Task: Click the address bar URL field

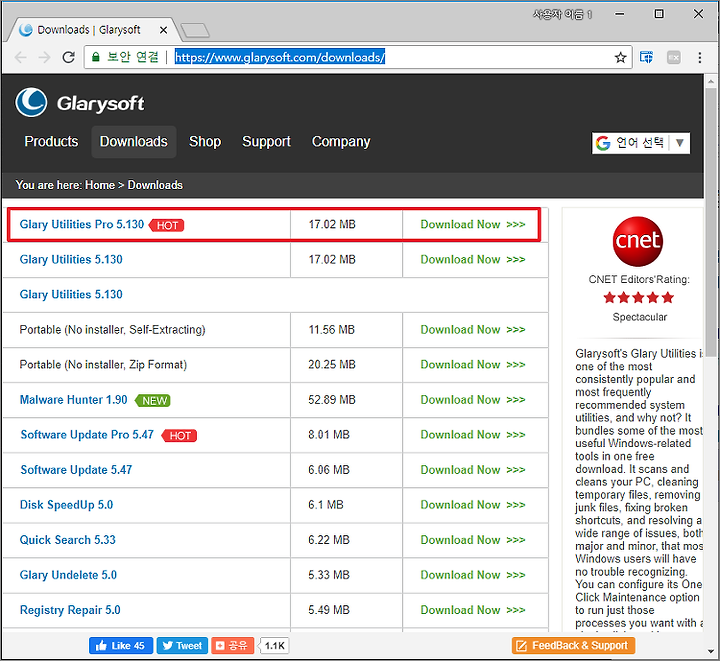Action: coord(358,57)
